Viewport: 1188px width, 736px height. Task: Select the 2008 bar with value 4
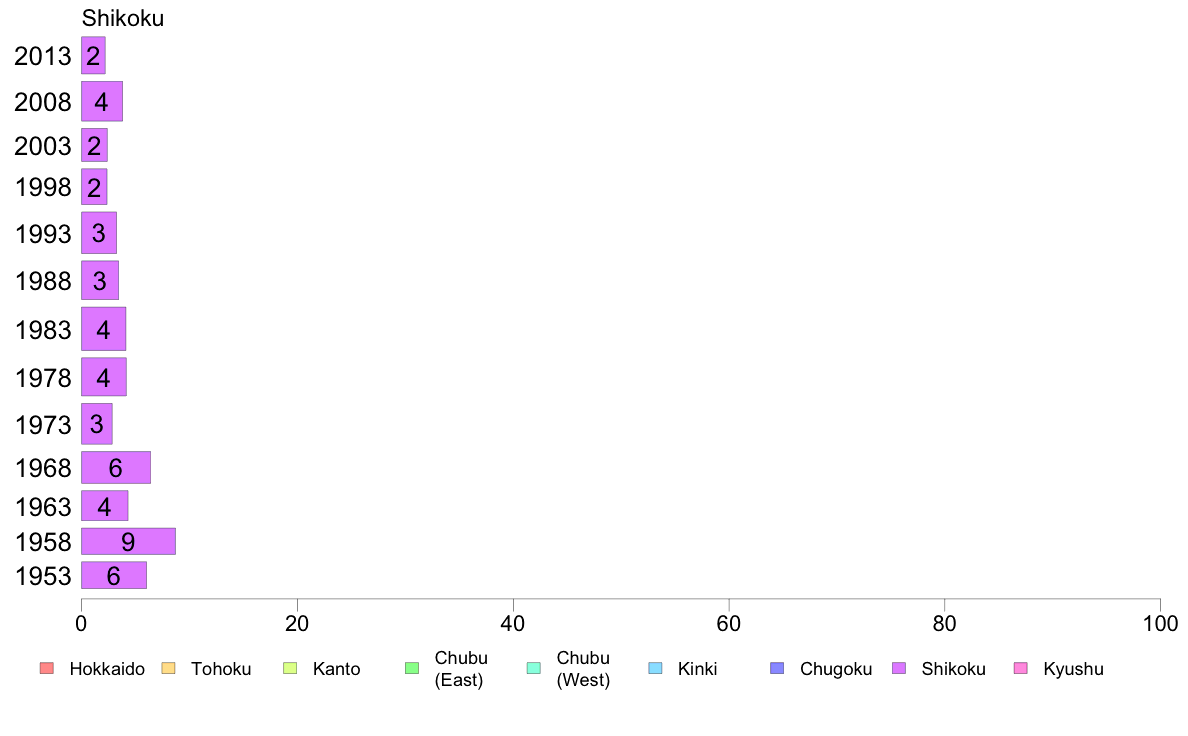pos(102,102)
